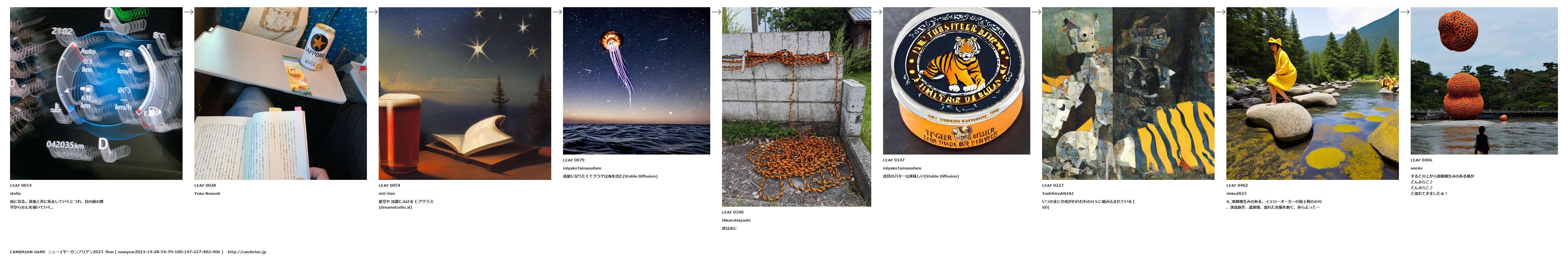Select the tiger butter tin image
1568x259 pixels.
point(956,81)
